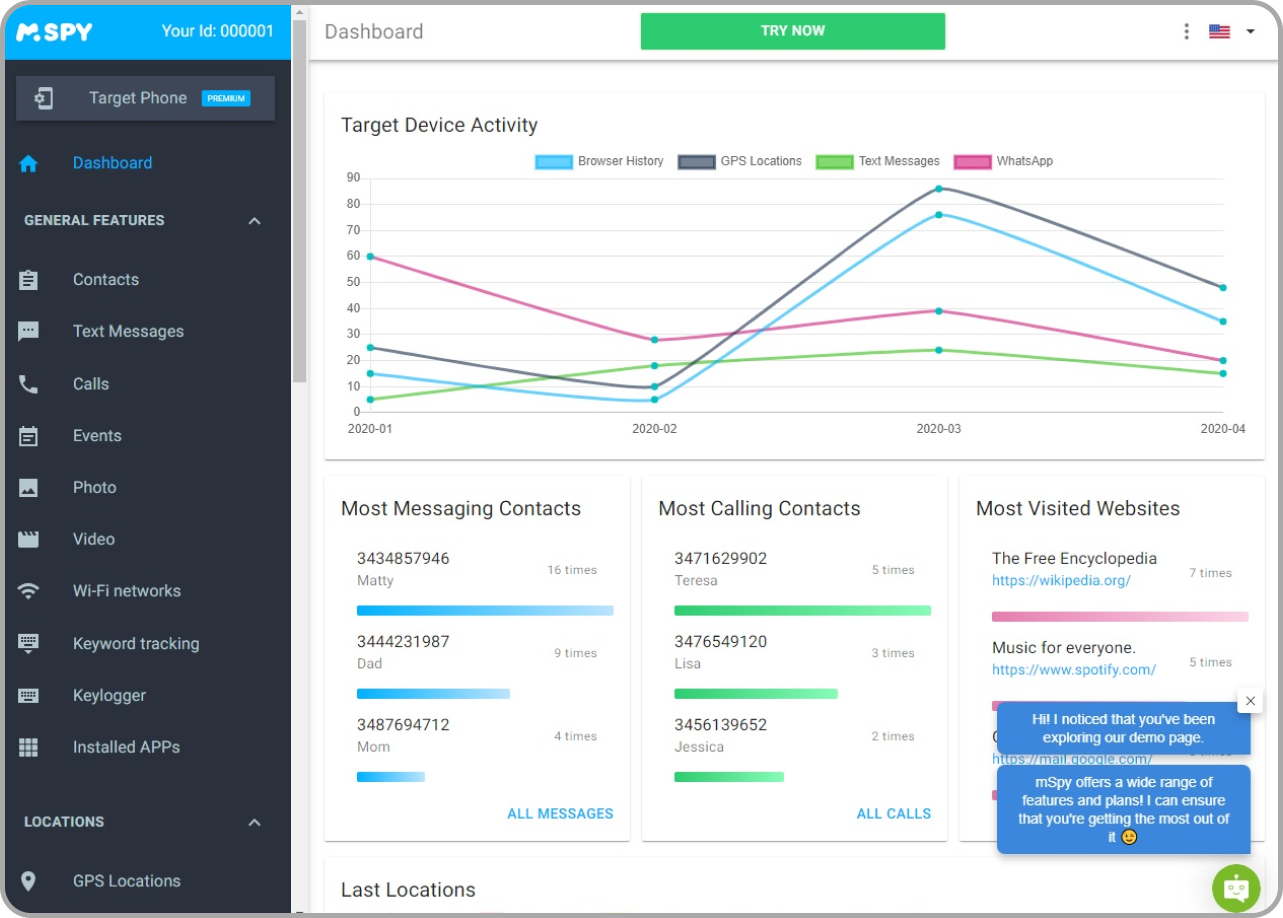Click the Photo image icon
The height and width of the screenshot is (918, 1283).
point(28,488)
